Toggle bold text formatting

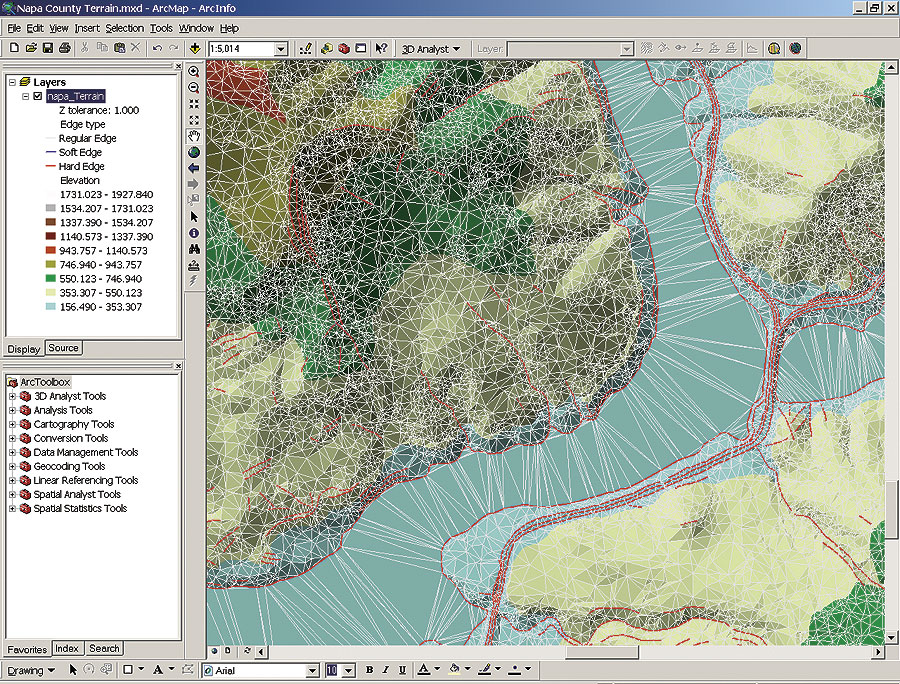coord(369,670)
